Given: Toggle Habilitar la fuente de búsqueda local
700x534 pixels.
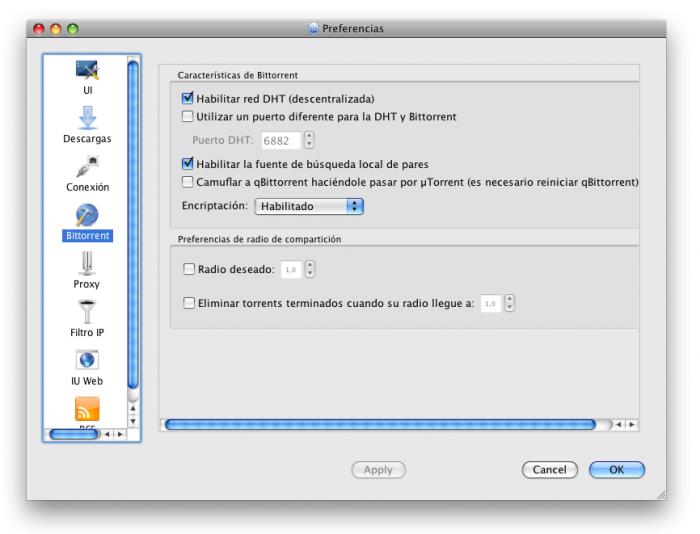Looking at the screenshot, I should pyautogui.click(x=188, y=163).
